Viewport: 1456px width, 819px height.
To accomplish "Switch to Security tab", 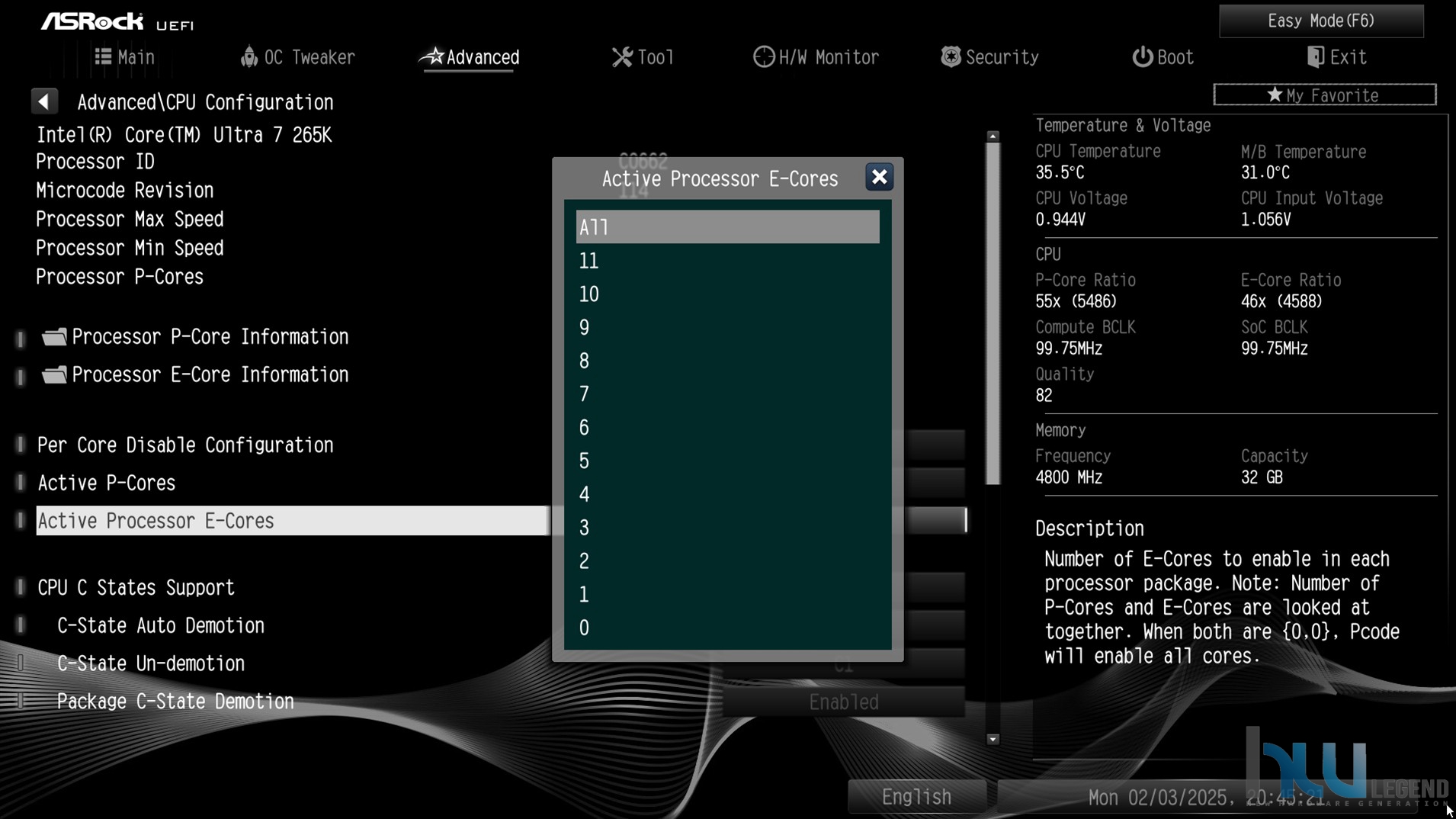I will (989, 57).
